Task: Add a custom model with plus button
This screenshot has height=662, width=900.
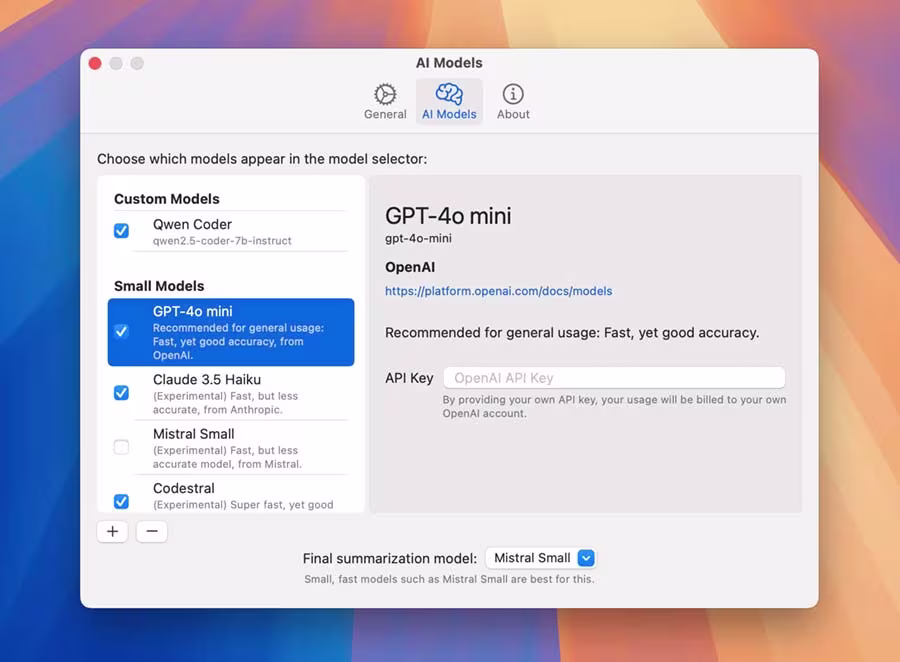Action: (x=112, y=532)
